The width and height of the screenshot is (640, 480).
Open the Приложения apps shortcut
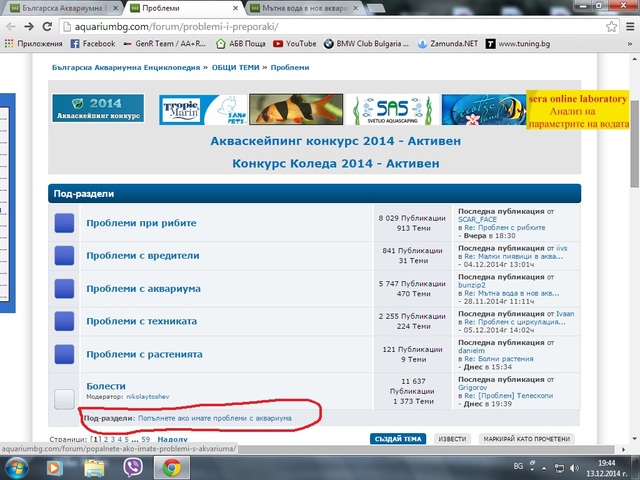[x=32, y=44]
